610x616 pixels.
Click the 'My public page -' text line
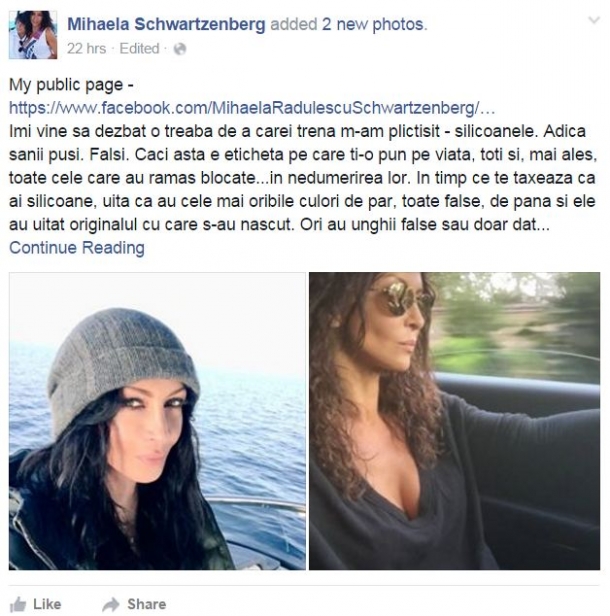tap(71, 85)
